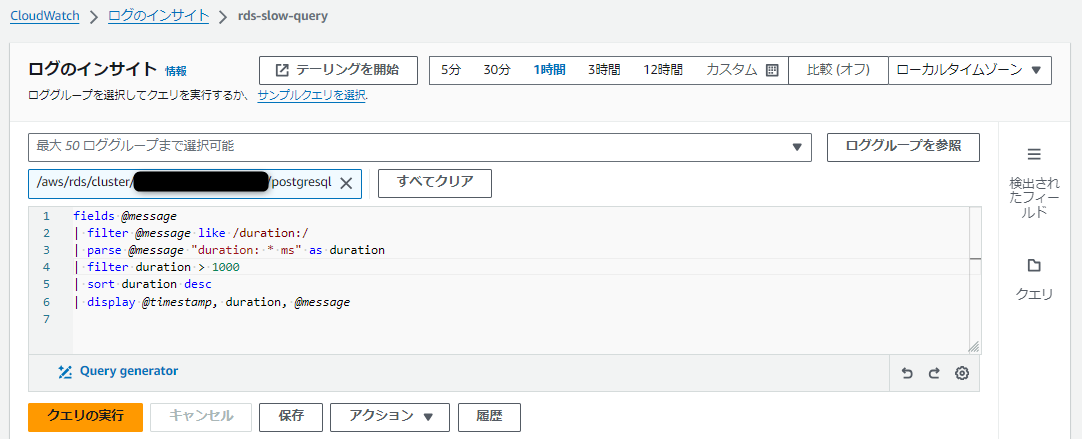The height and width of the screenshot is (439, 1082).
Task: Open the 検出されたフィールド panel icon
Action: click(1034, 154)
